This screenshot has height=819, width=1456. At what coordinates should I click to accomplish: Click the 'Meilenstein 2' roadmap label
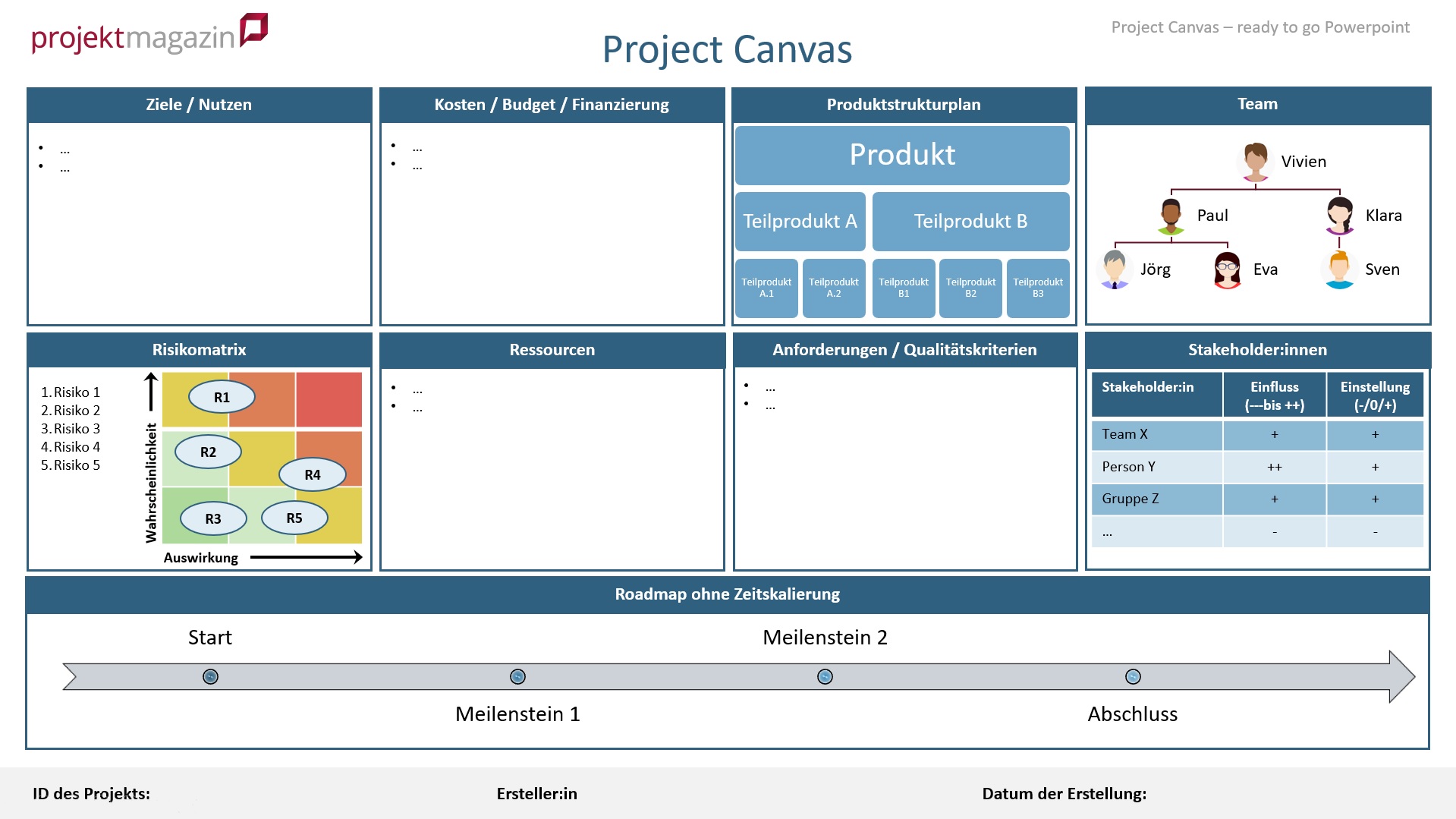pos(825,638)
